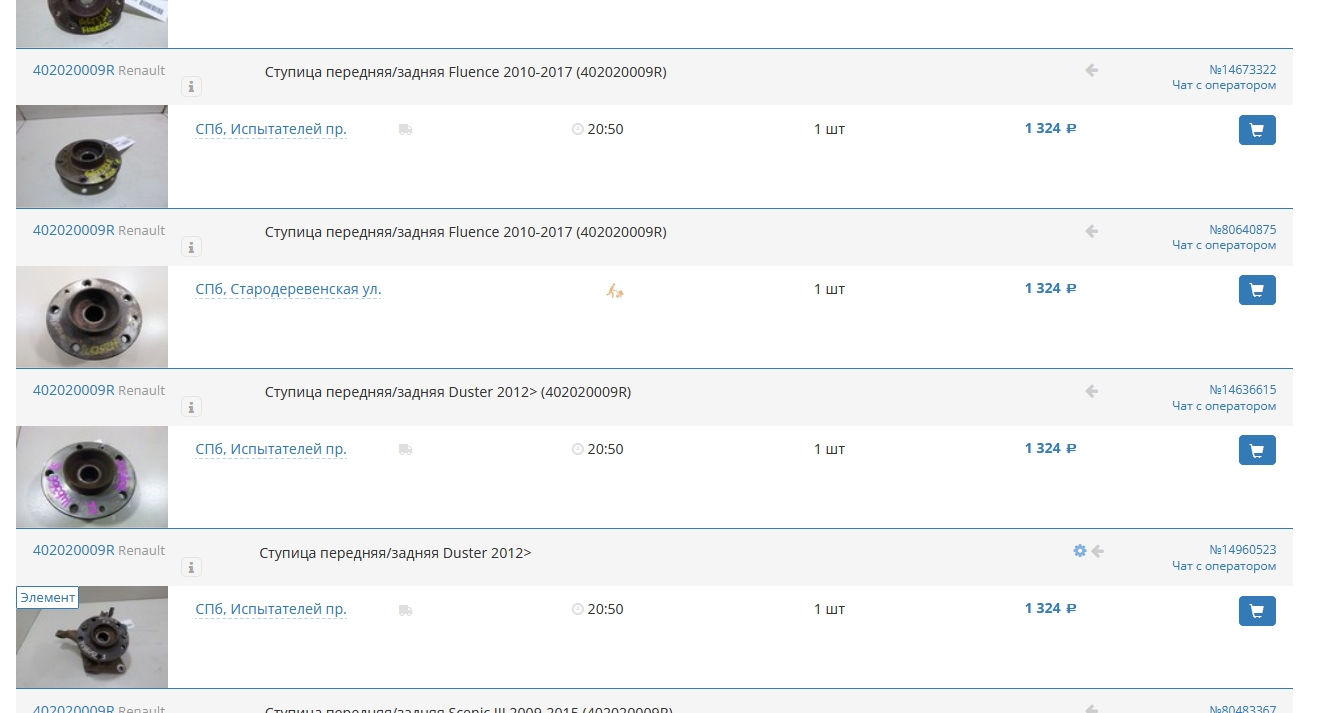Viewport: 1330px width, 713px height.
Task: Open info icon for item №80640875
Action: 191,247
